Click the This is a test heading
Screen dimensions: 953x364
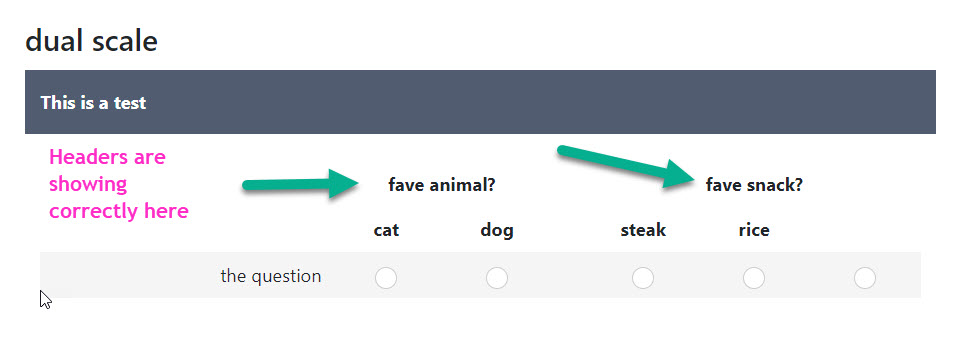[x=94, y=103]
